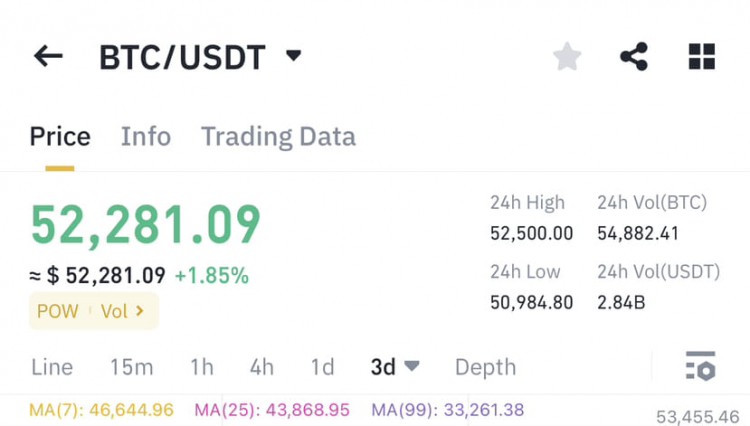Switch to the Info tab
This screenshot has height=426, width=750.
pyautogui.click(x=146, y=136)
